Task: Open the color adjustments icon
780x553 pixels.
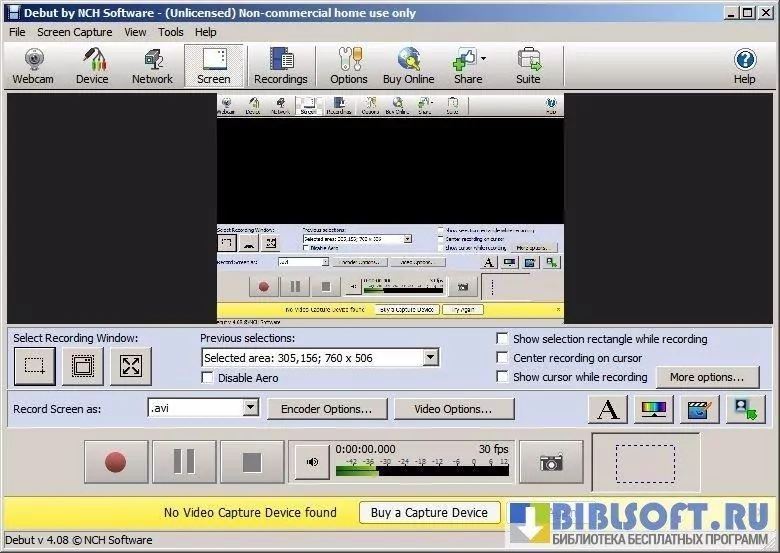Action: point(653,409)
